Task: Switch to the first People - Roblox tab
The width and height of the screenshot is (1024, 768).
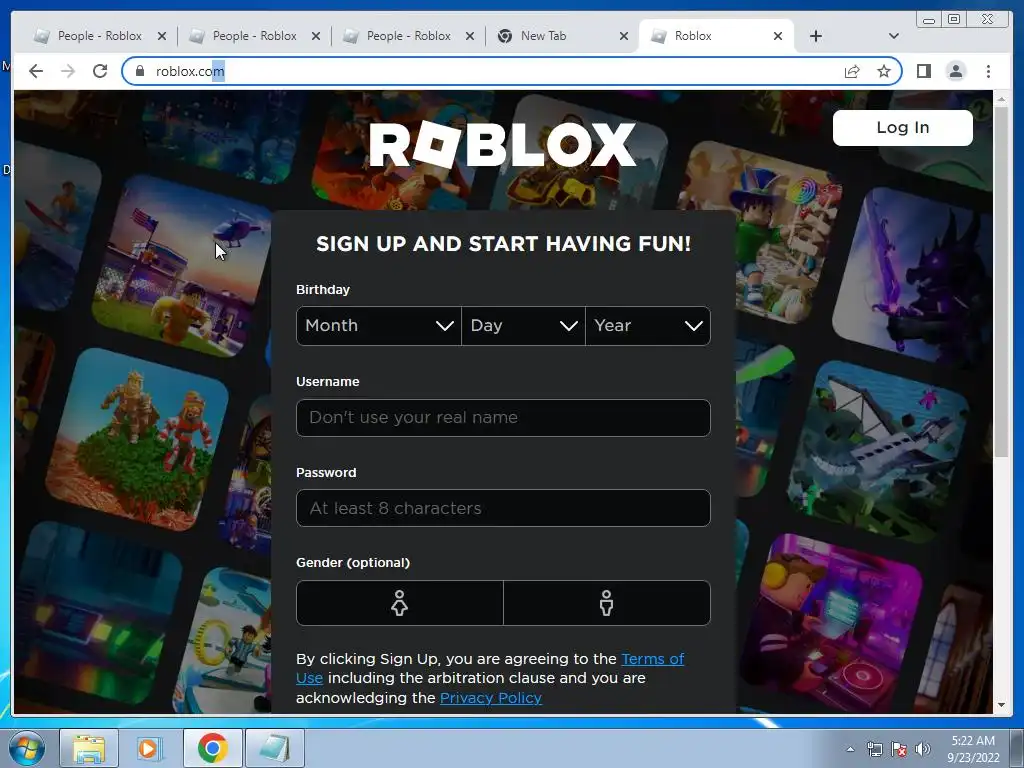Action: 99,36
